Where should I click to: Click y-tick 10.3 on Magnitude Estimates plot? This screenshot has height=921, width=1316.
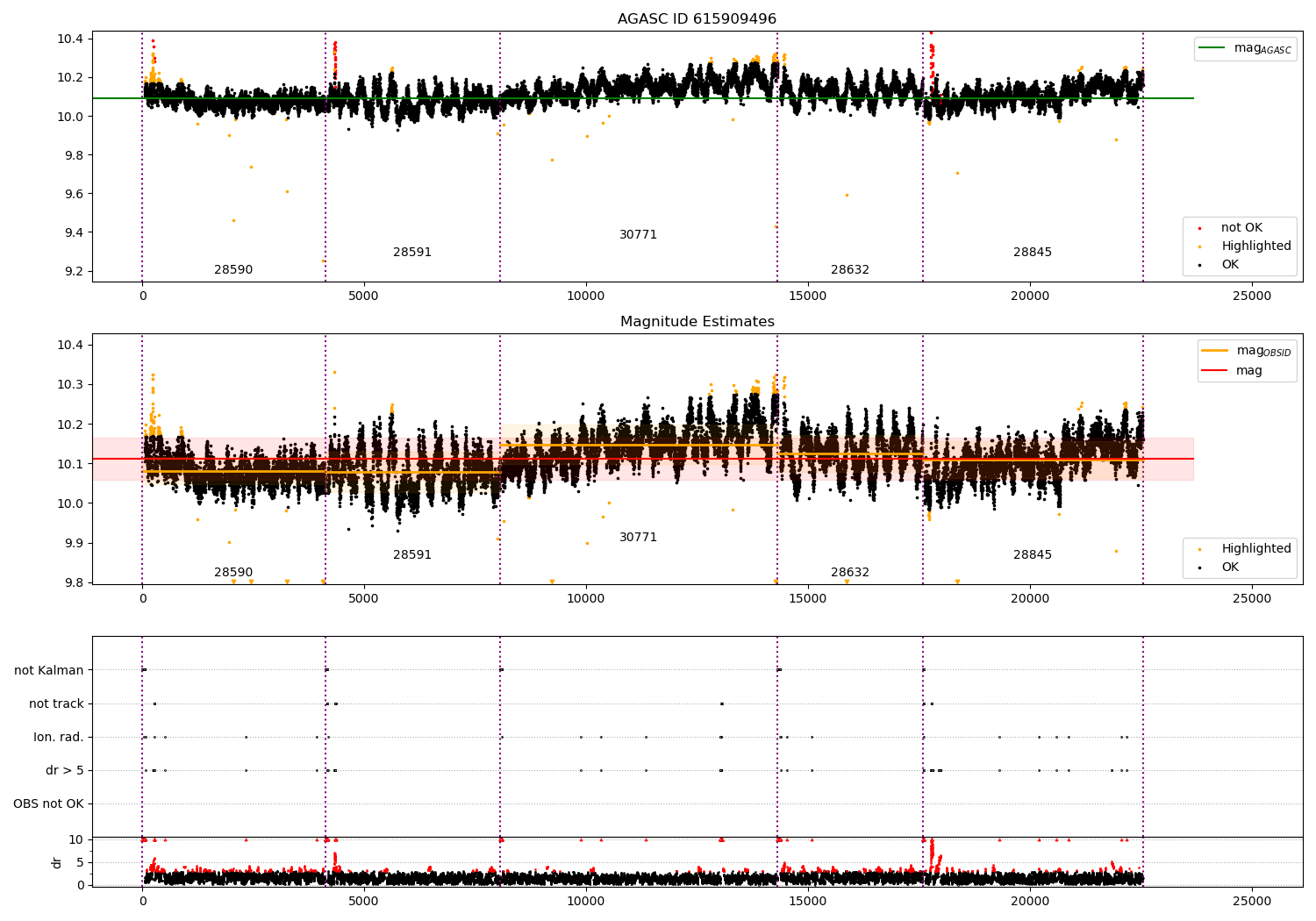pyautogui.click(x=70, y=384)
